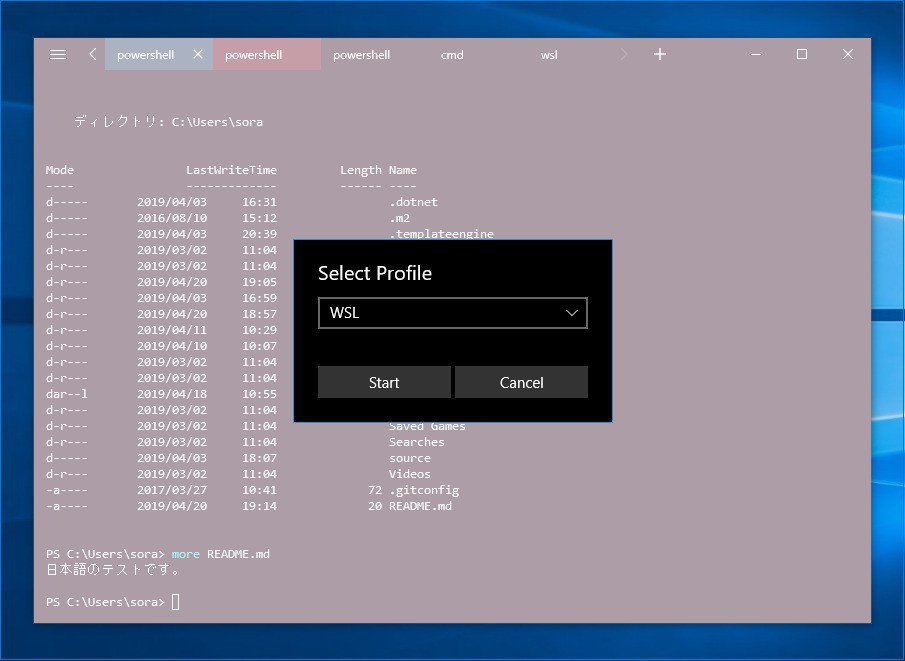This screenshot has height=661, width=905.
Task: Expand the WSL profile dropdown
Action: pos(452,313)
